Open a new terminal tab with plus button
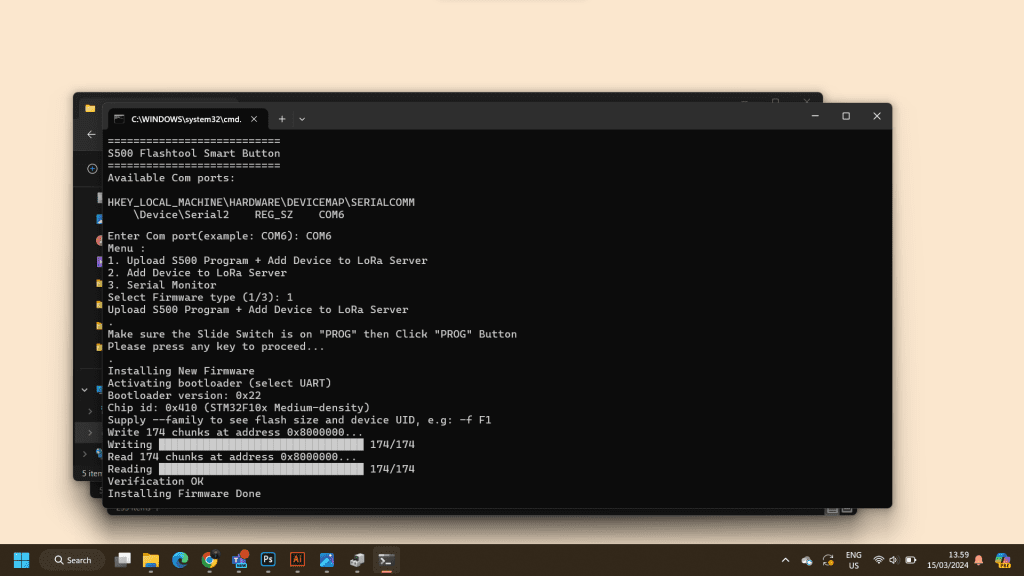 282,118
